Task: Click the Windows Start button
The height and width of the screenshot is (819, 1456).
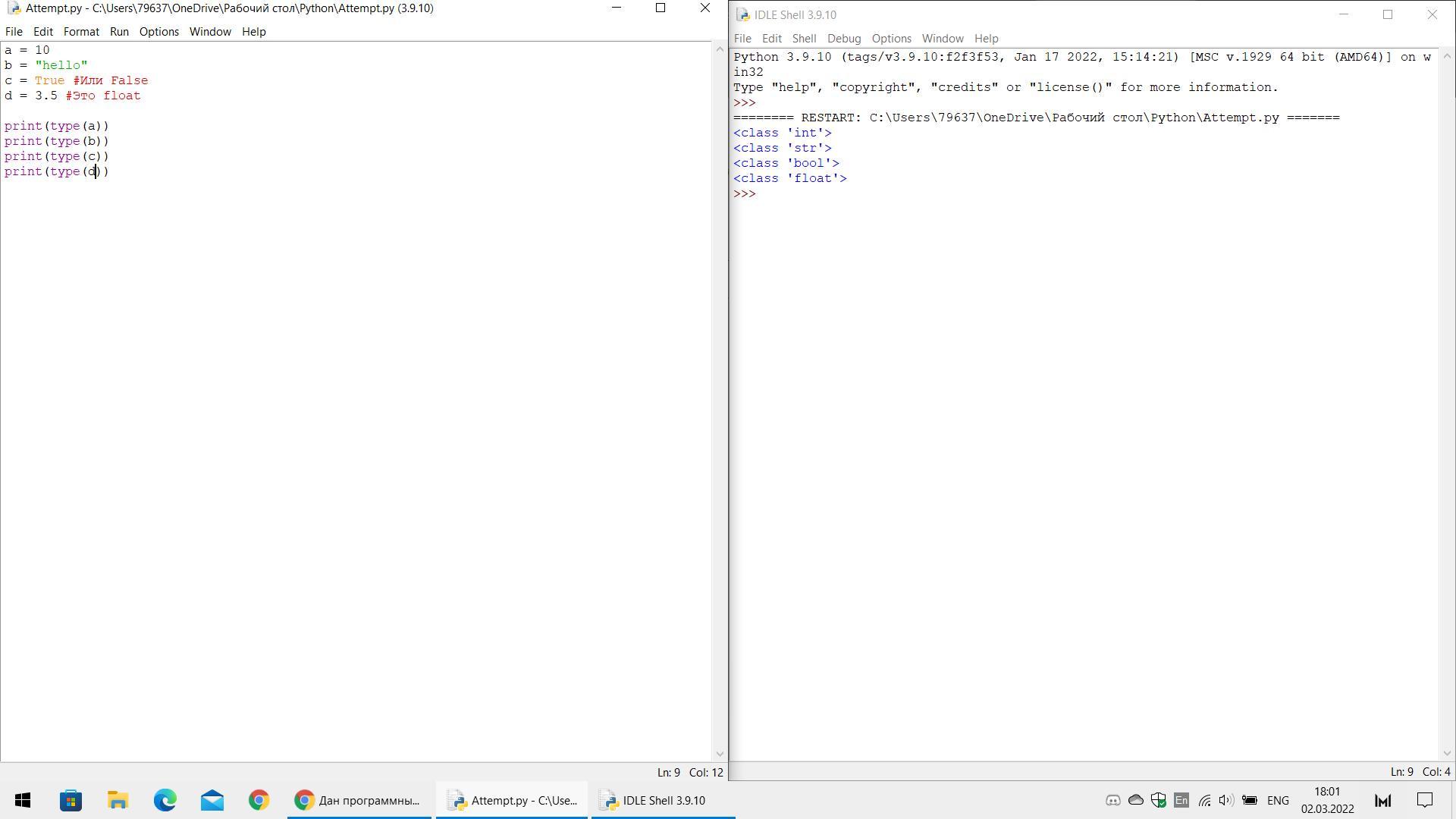Action: click(23, 800)
